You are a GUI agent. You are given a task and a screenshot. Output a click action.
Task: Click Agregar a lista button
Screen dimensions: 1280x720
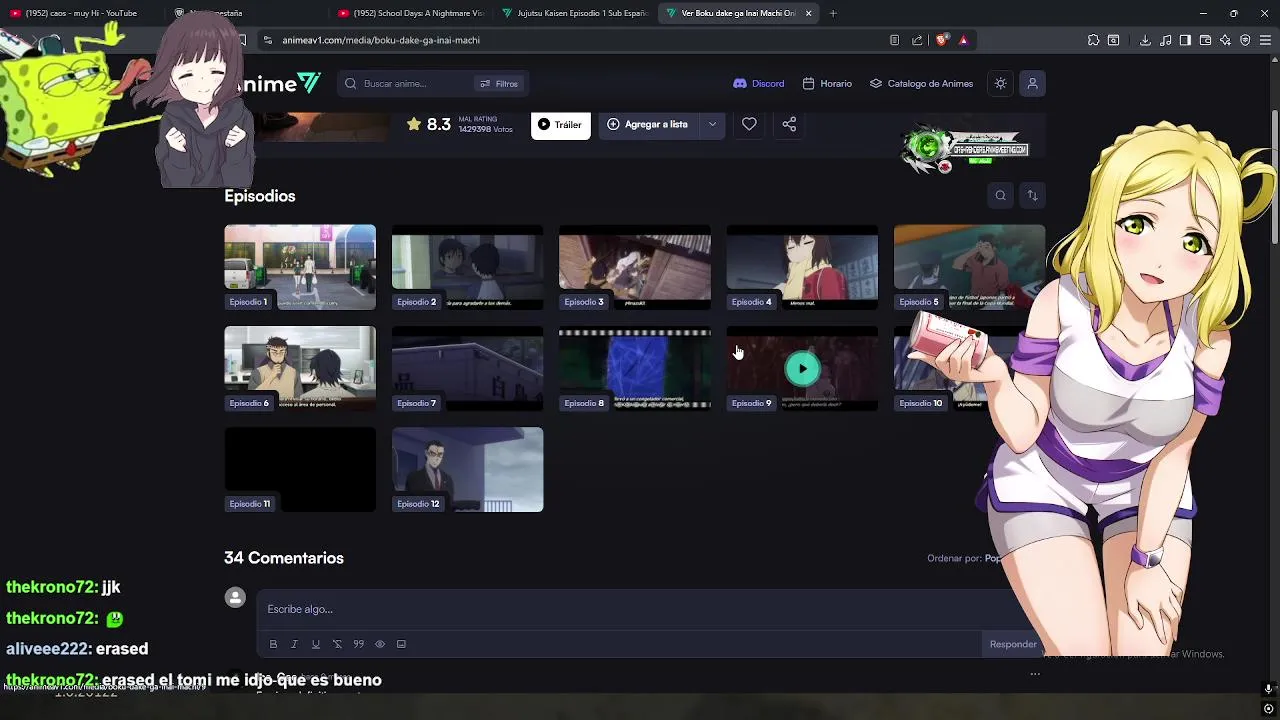pyautogui.click(x=648, y=125)
